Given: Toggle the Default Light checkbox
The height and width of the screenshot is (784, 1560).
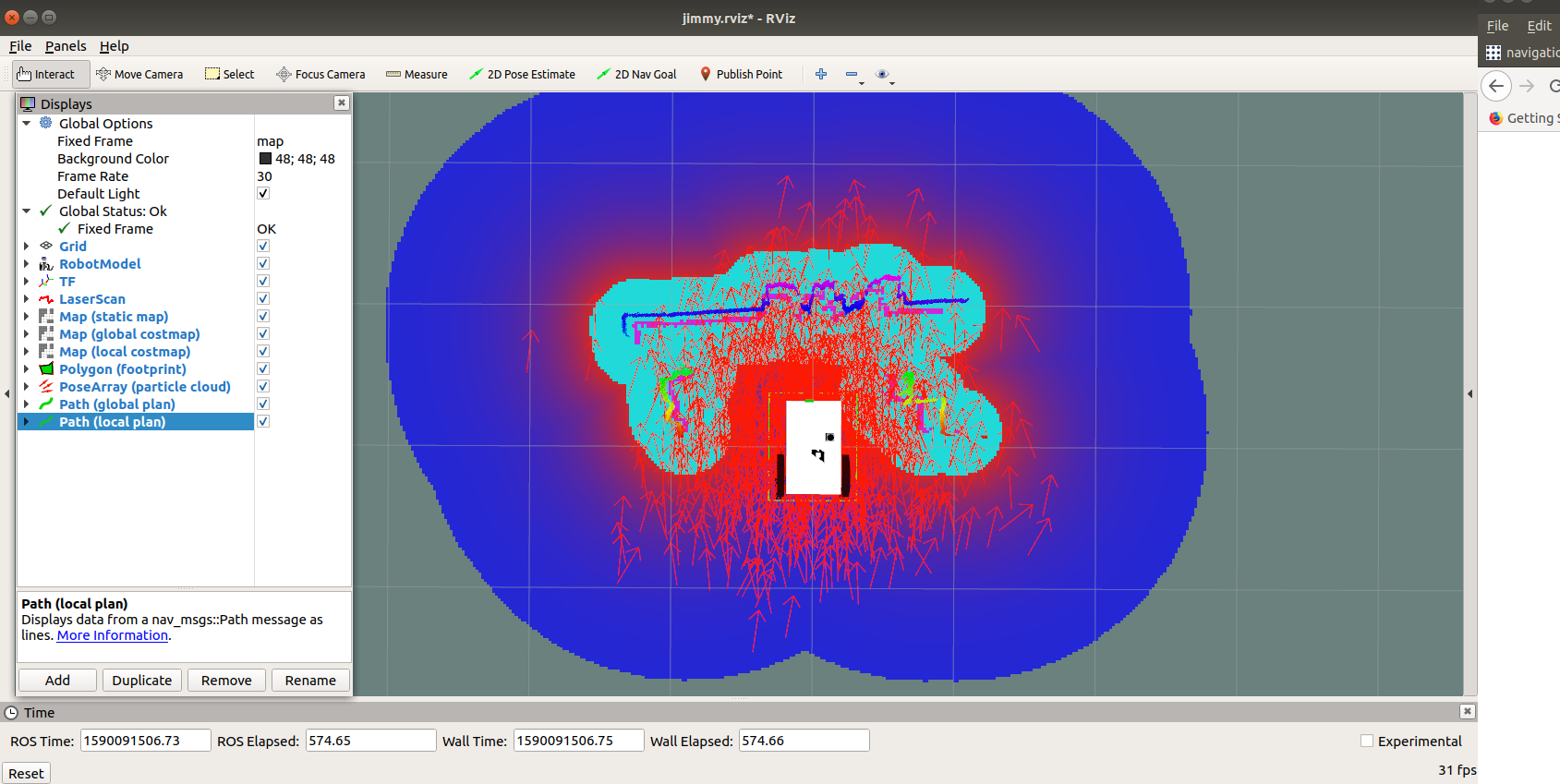Looking at the screenshot, I should 263,193.
